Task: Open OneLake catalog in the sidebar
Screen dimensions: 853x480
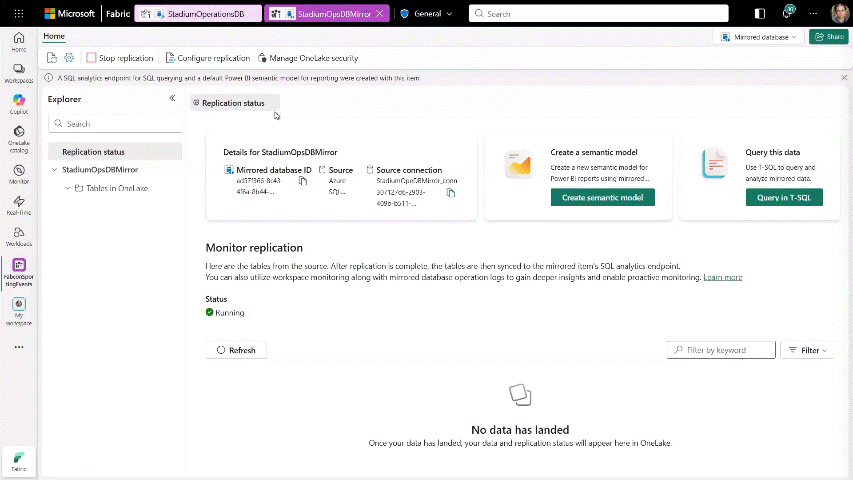Action: pos(18,139)
